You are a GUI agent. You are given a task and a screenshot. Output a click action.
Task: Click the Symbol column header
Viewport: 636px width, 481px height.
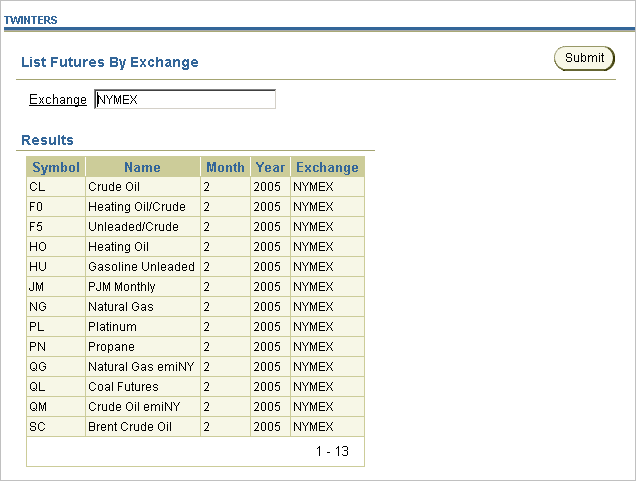(x=56, y=167)
